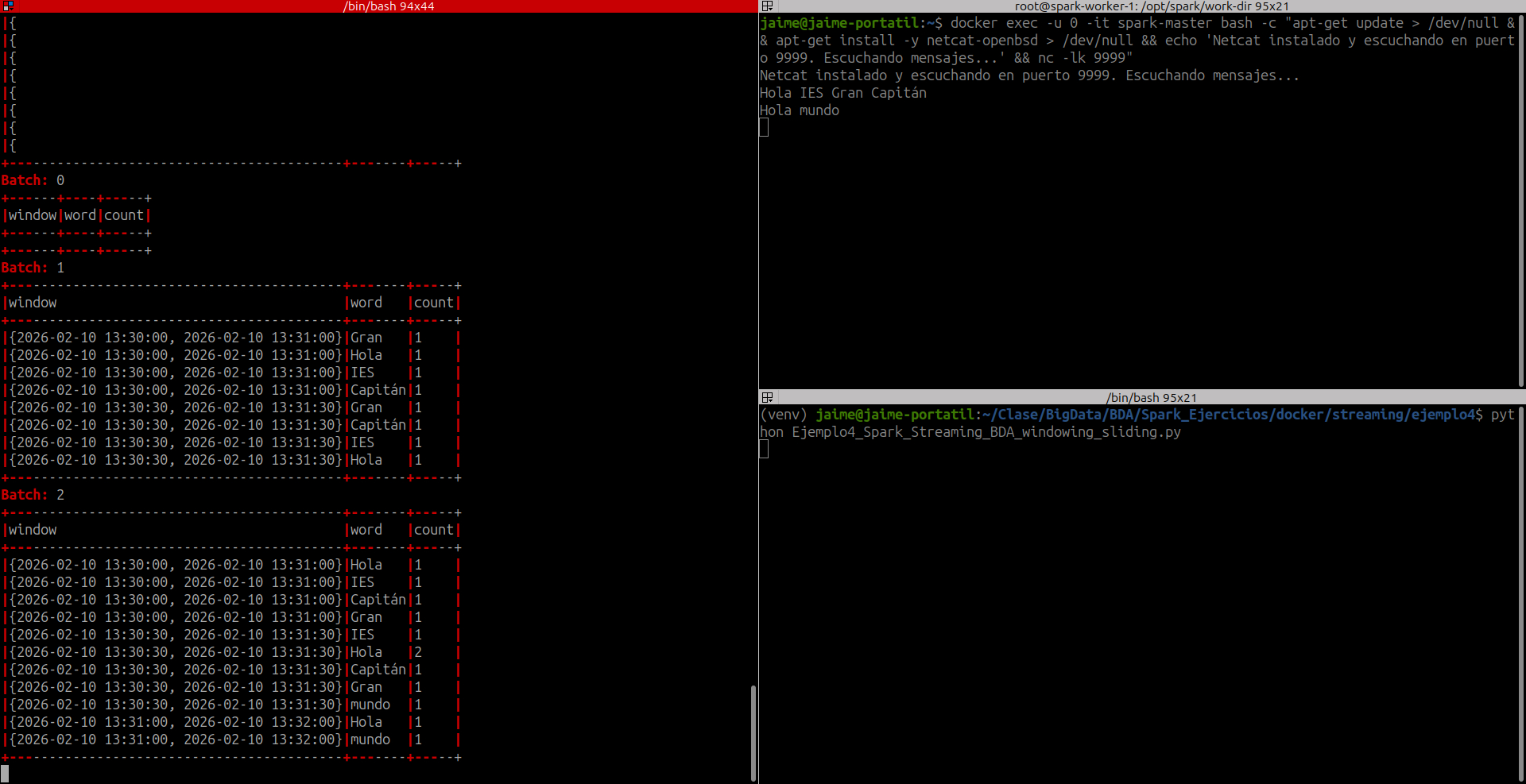
Task: Click 'Hola IES Gran Capitán' message line
Action: pos(842,93)
